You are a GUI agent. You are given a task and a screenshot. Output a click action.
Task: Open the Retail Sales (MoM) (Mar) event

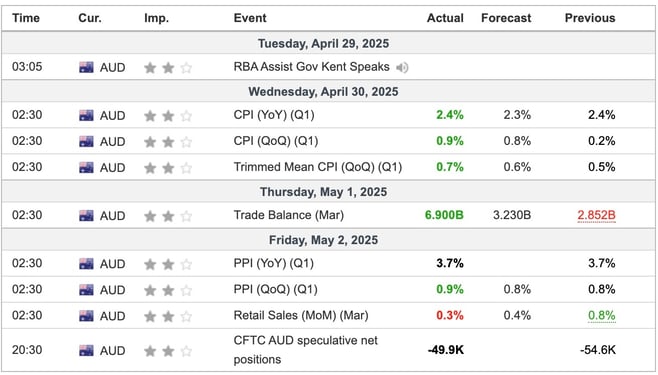(x=301, y=315)
